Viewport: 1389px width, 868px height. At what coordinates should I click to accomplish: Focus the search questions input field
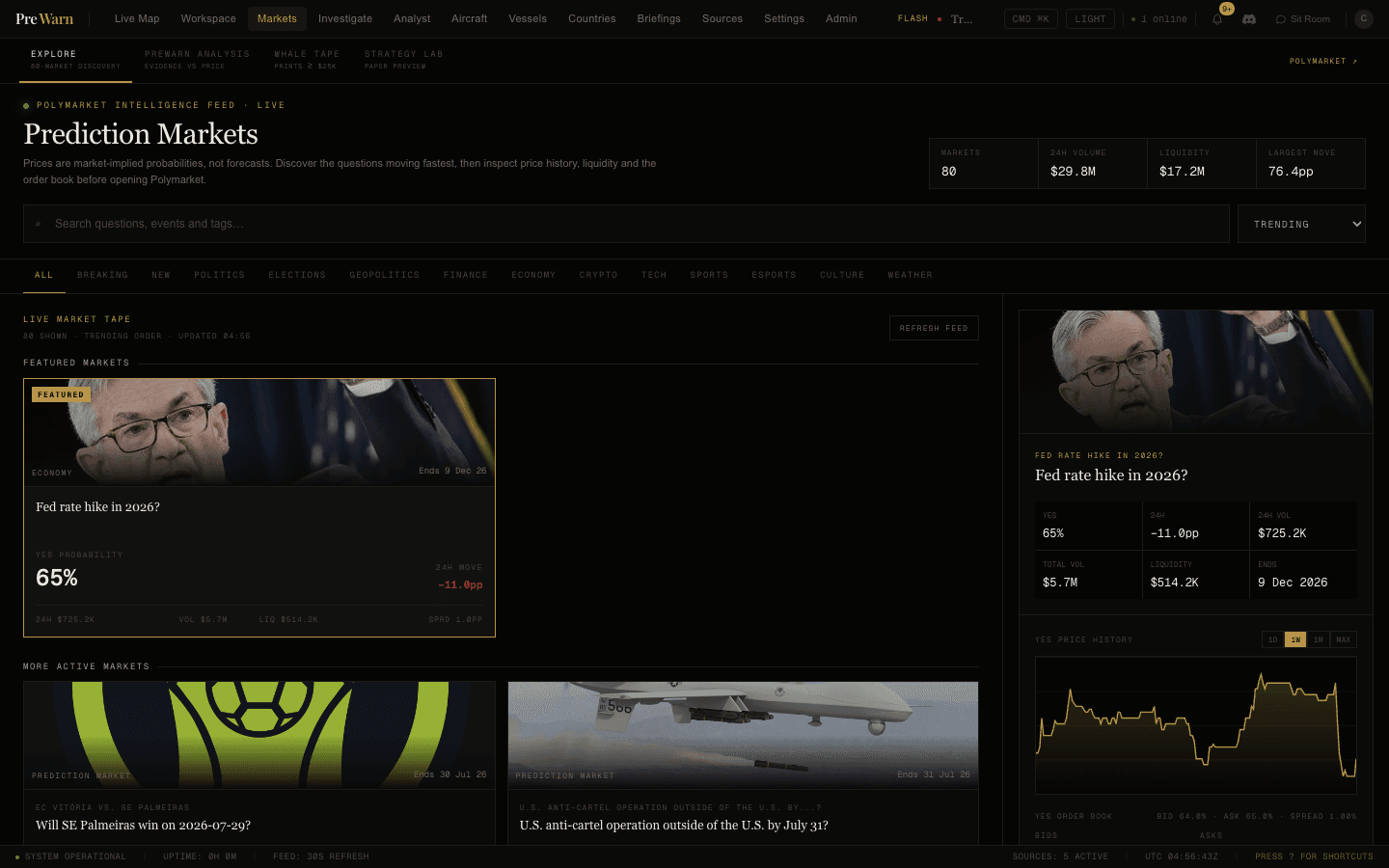(x=626, y=224)
